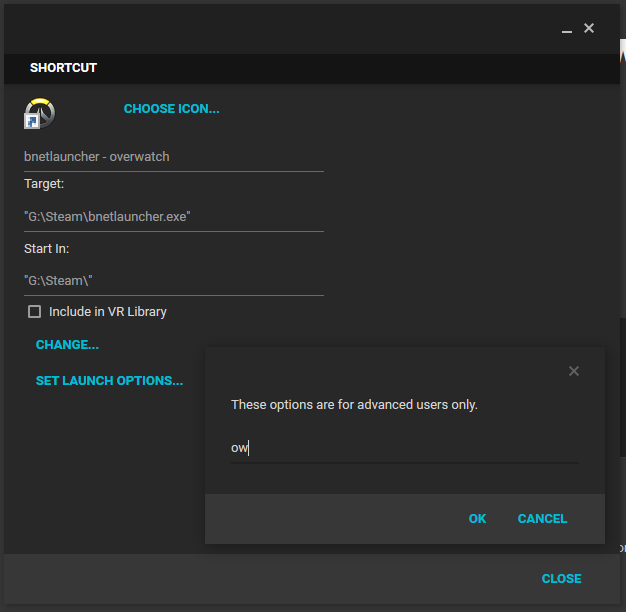The image size is (626, 612).
Task: Click the empty title bar of the window
Action: [280, 28]
